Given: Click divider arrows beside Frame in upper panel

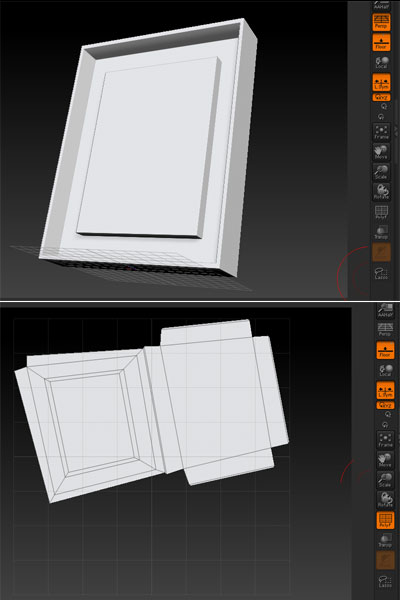Looking at the screenshot, I should coord(396,132).
